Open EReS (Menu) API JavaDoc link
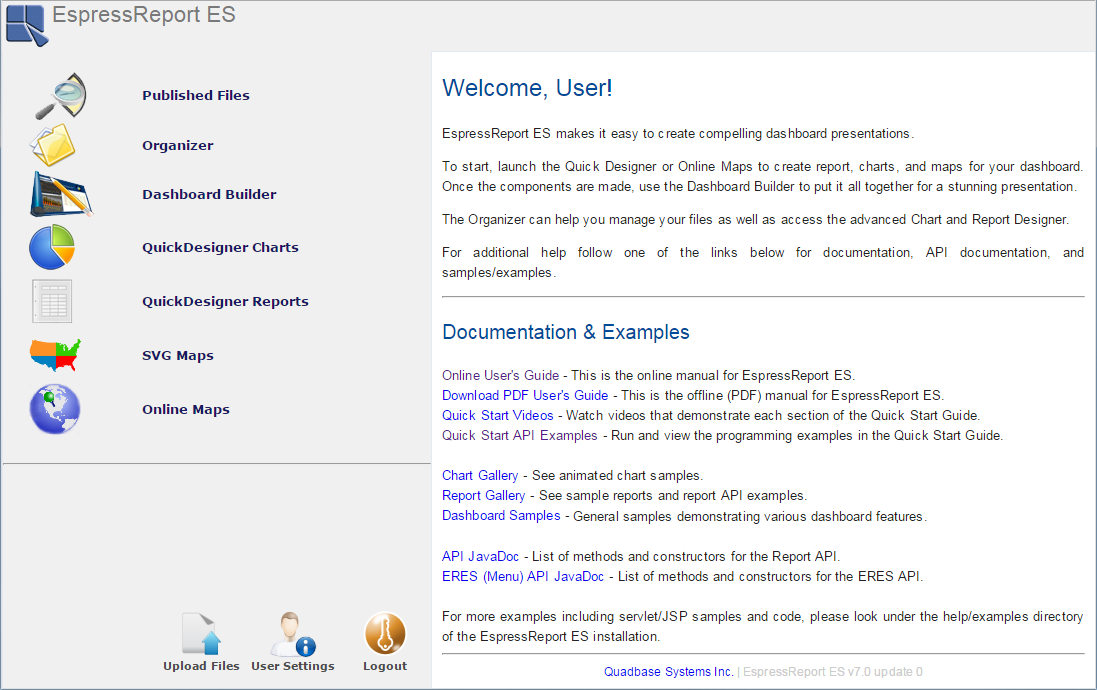The image size is (1097, 690). pos(523,577)
